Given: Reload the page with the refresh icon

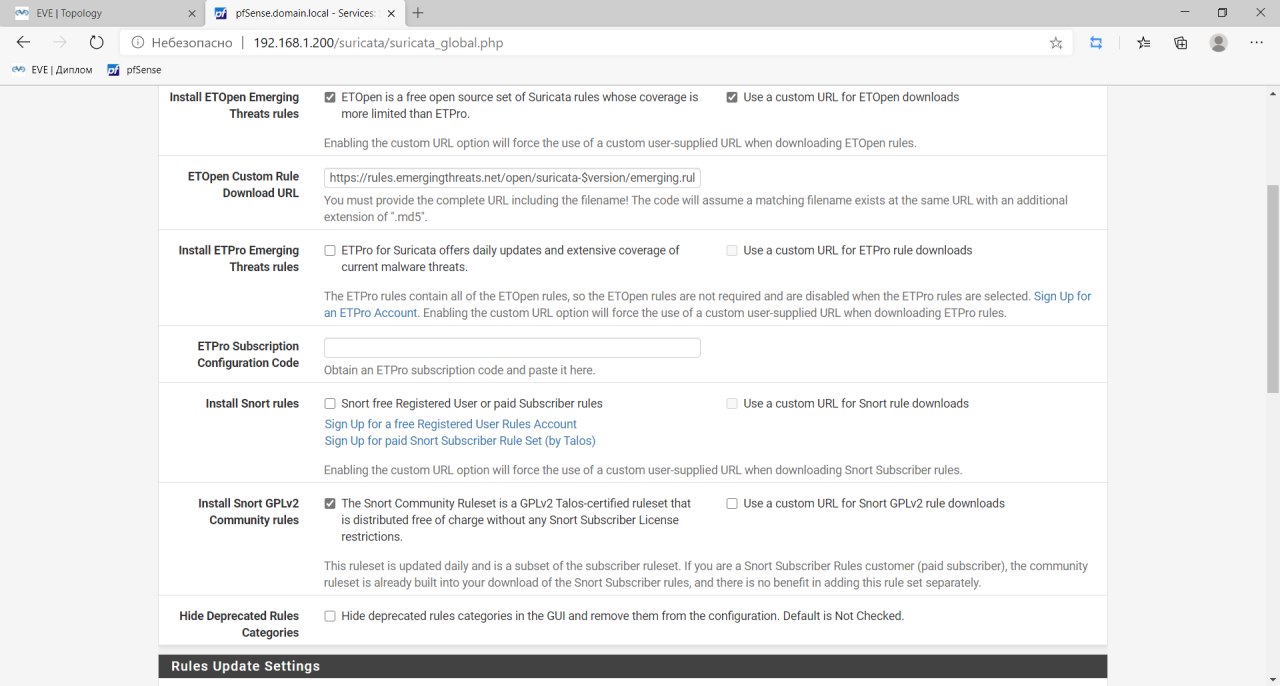Looking at the screenshot, I should point(96,43).
